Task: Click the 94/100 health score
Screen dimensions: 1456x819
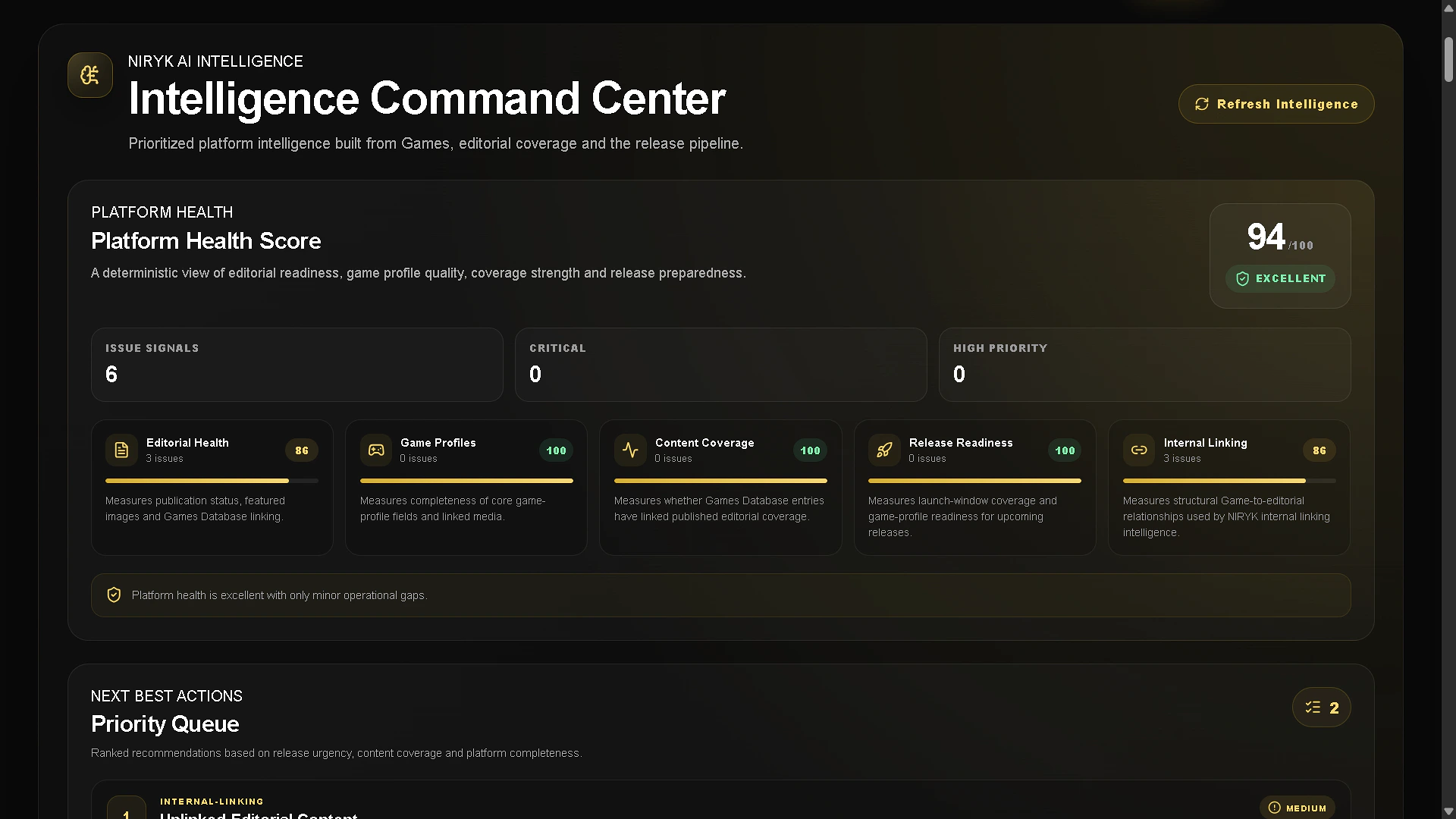Action: point(1280,237)
